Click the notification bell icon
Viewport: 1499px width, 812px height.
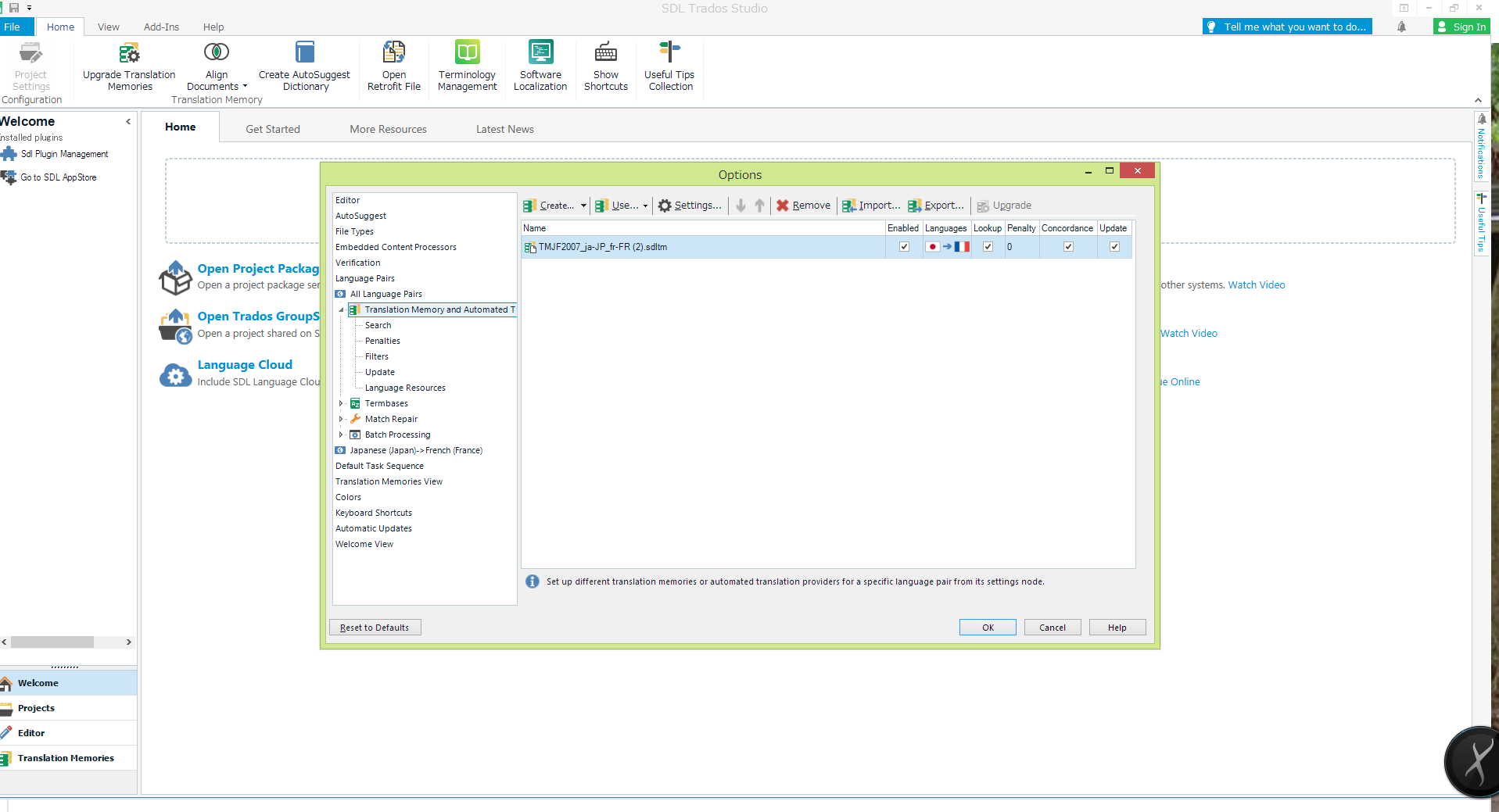coord(1402,27)
